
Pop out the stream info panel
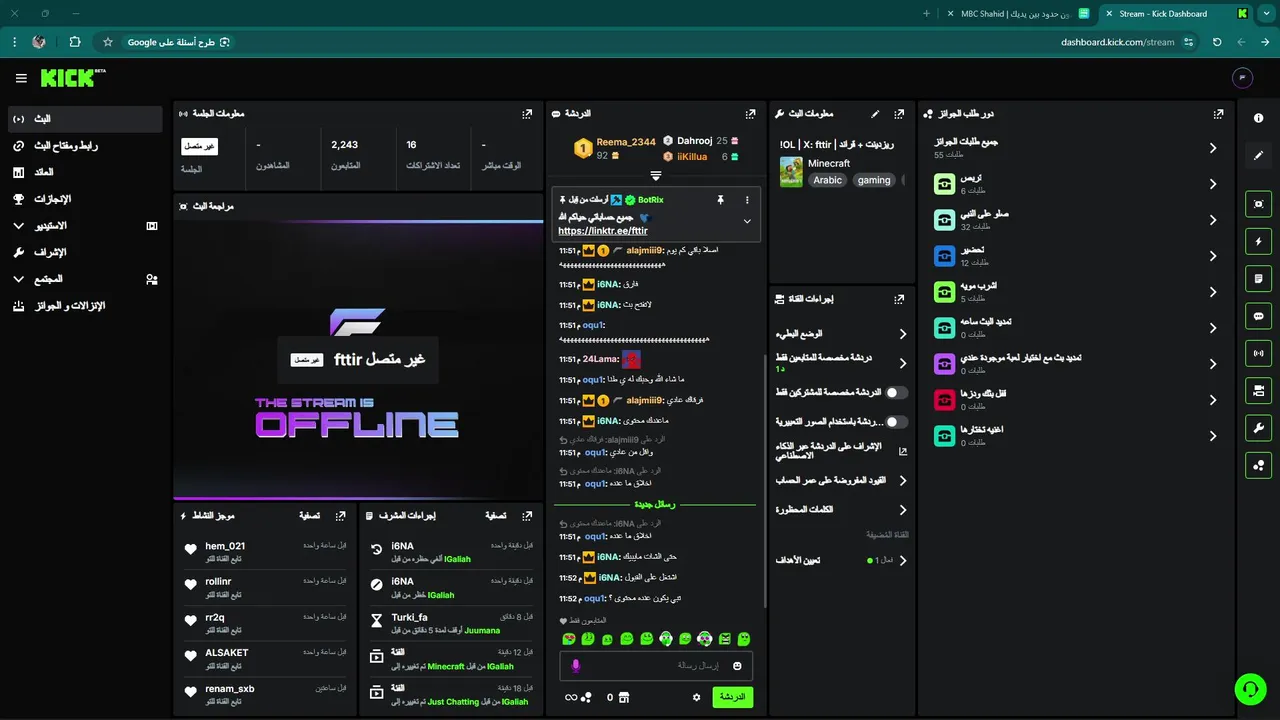point(899,114)
